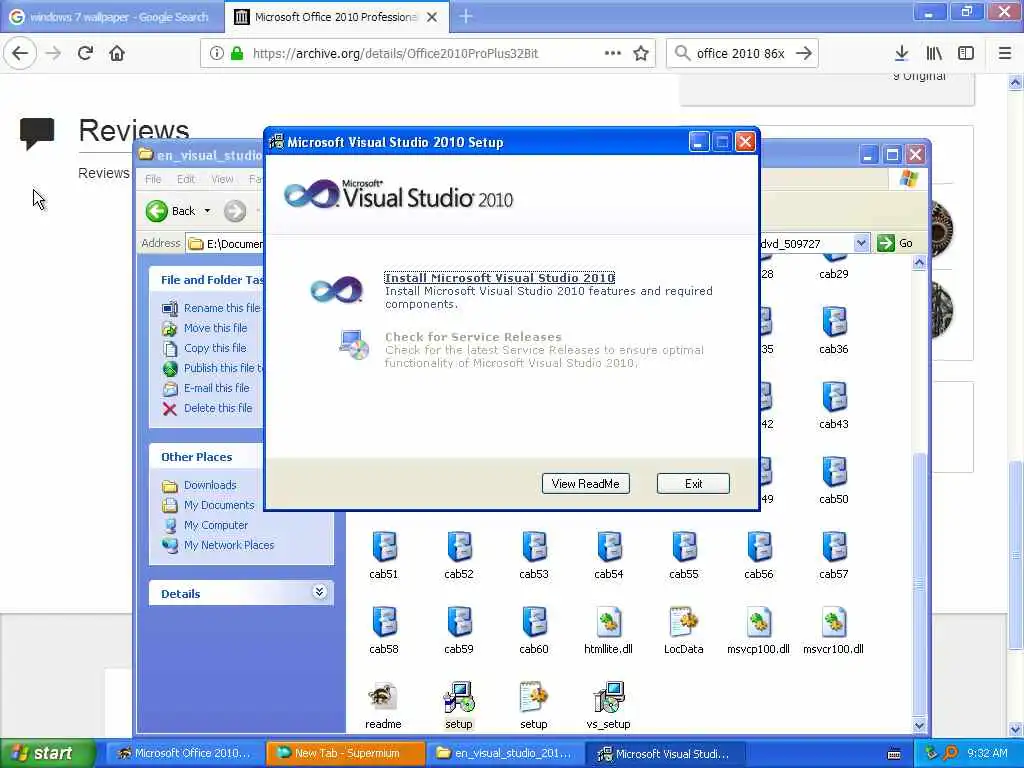Collapse or expand the Details panel chevron
The width and height of the screenshot is (1024, 768).
(x=319, y=592)
